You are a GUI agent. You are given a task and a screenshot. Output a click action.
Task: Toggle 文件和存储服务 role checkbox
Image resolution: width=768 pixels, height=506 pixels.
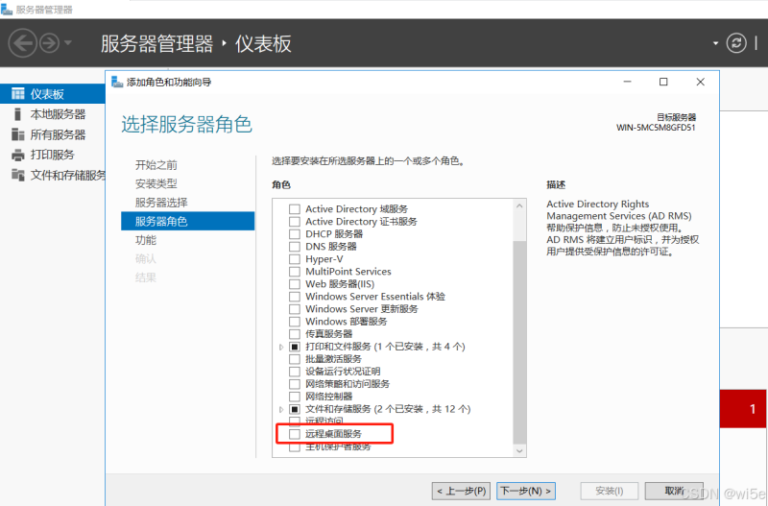click(294, 409)
